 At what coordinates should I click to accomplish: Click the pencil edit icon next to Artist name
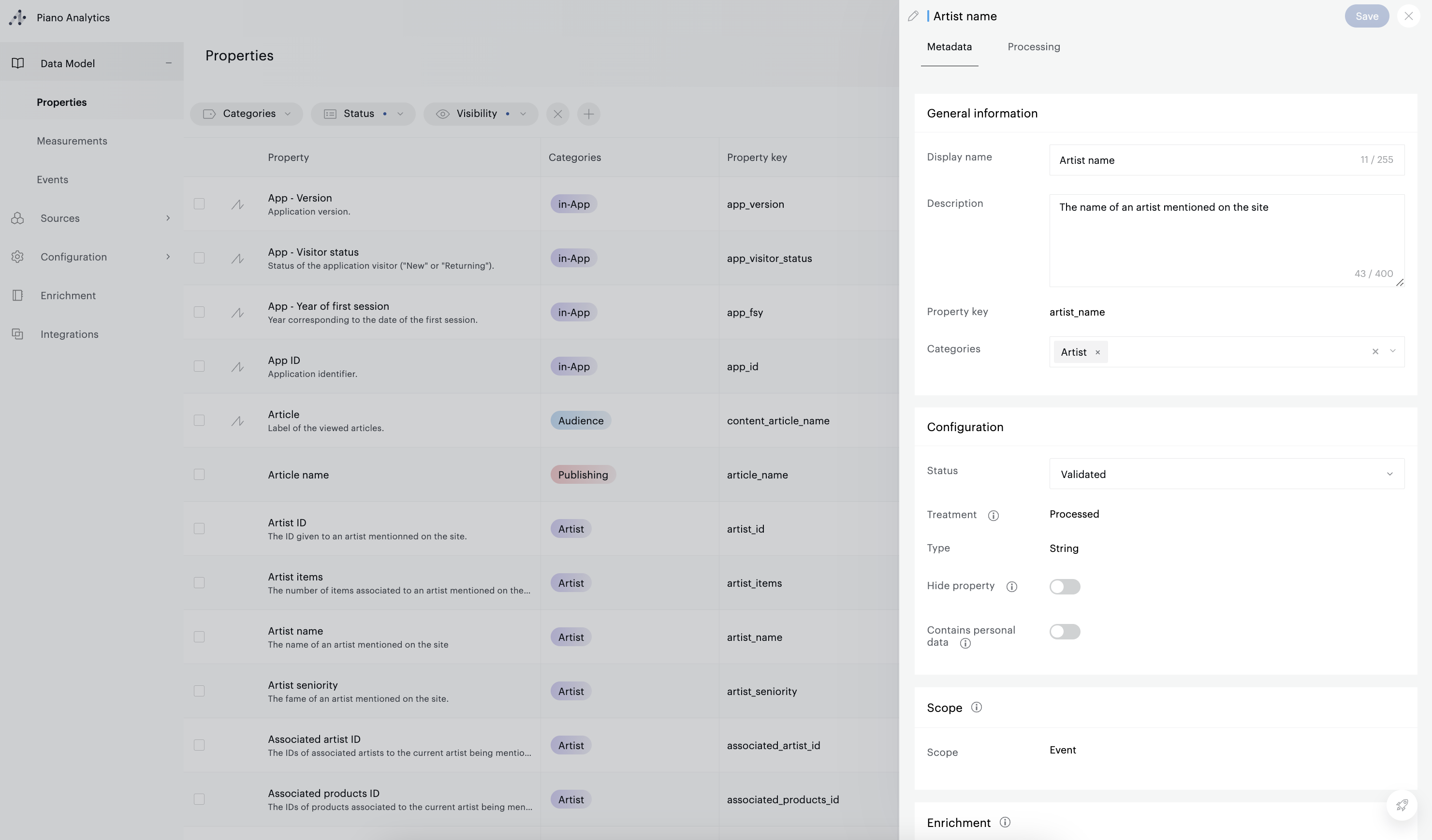coord(913,16)
